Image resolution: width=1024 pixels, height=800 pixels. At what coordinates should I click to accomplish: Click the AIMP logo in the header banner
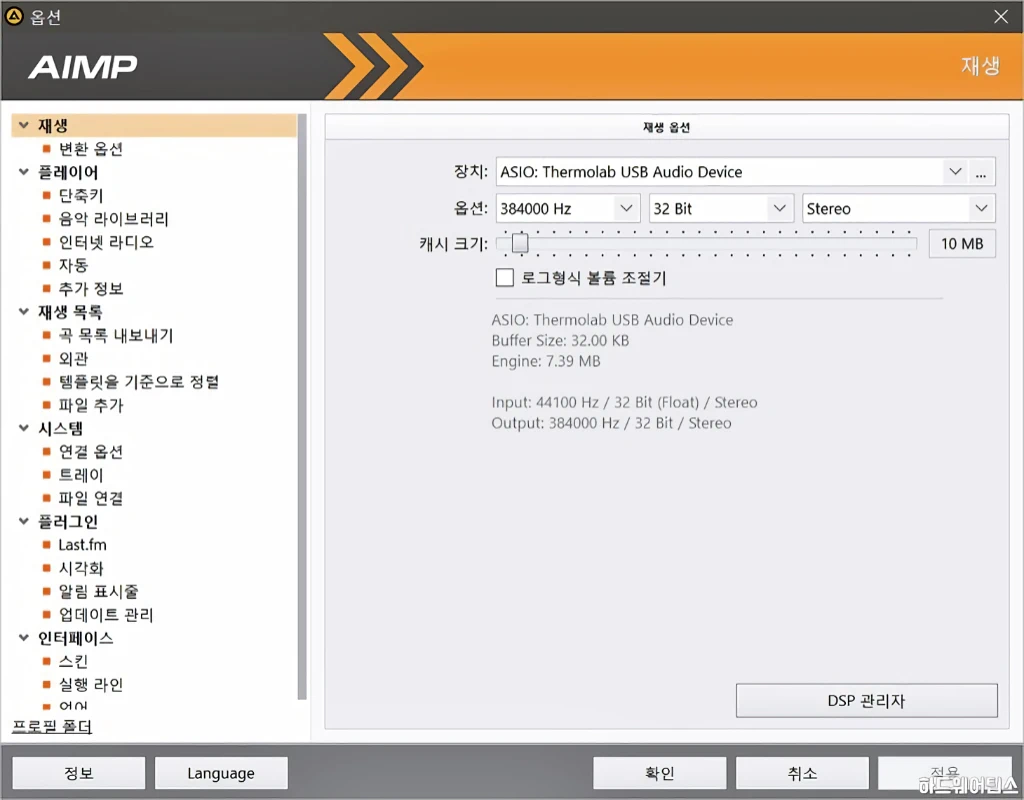point(83,67)
